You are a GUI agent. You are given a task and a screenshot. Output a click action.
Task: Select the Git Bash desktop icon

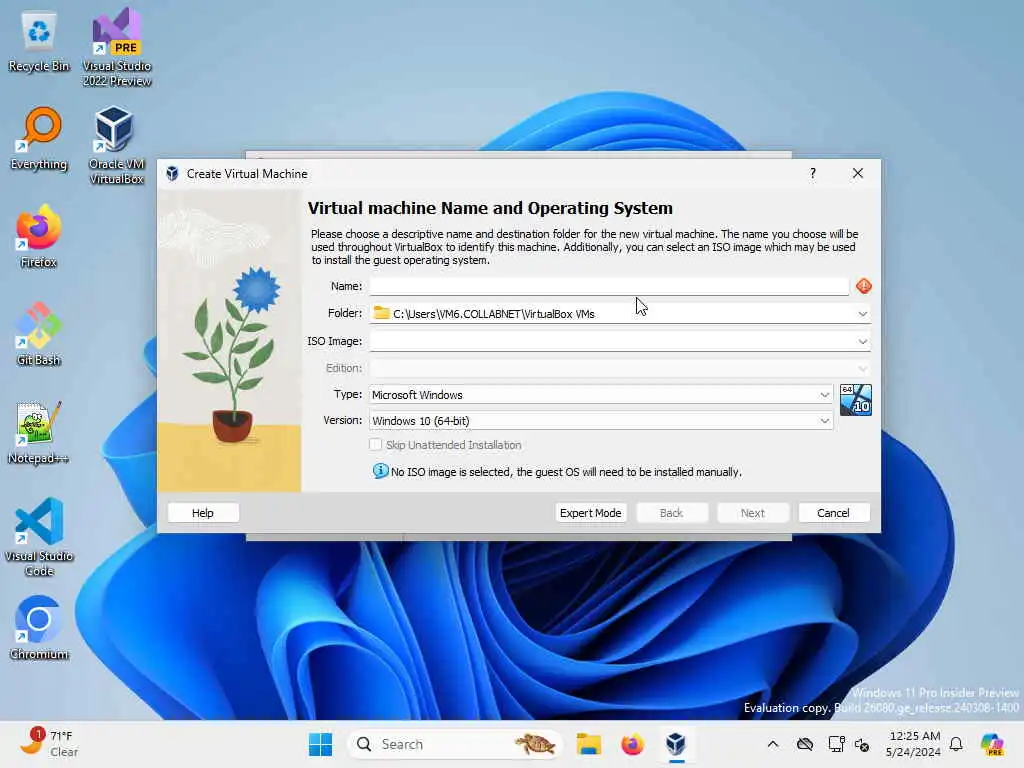point(39,334)
